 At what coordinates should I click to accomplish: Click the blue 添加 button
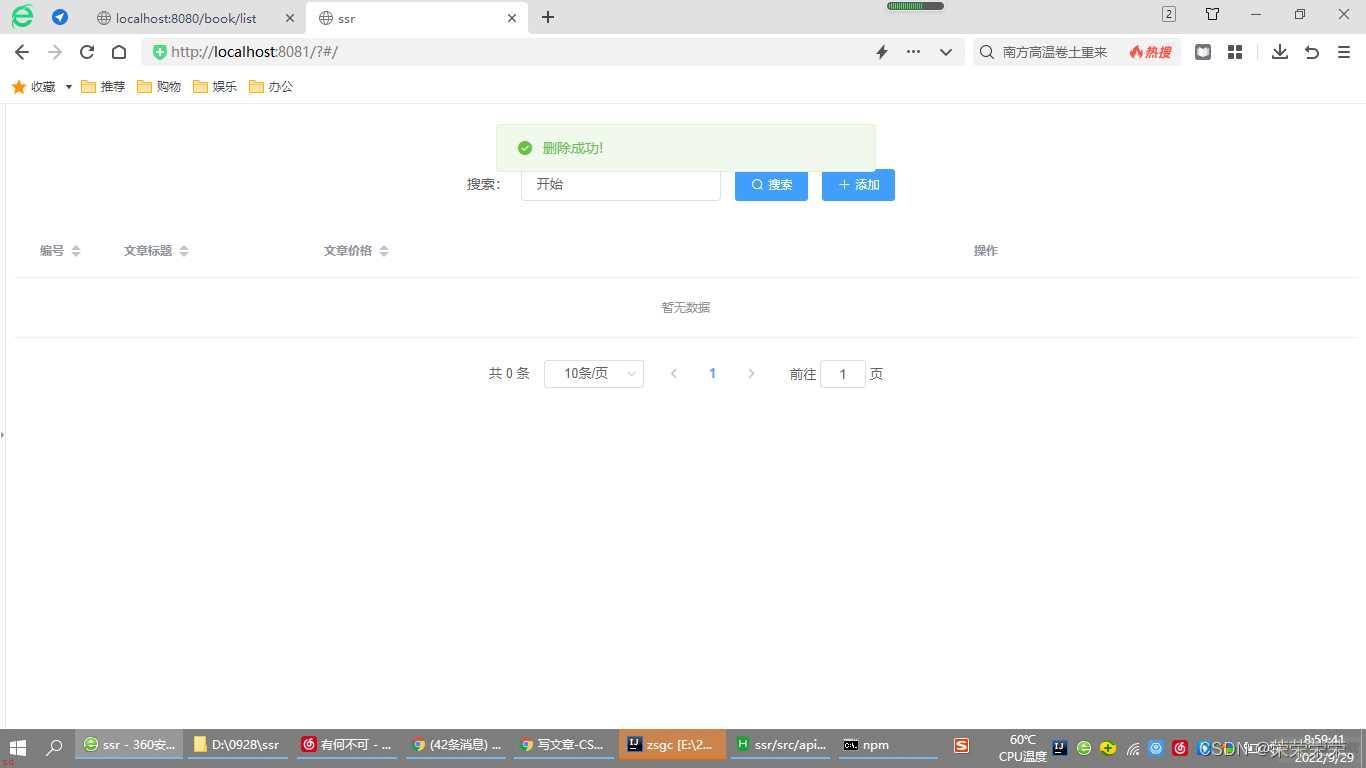(x=858, y=185)
